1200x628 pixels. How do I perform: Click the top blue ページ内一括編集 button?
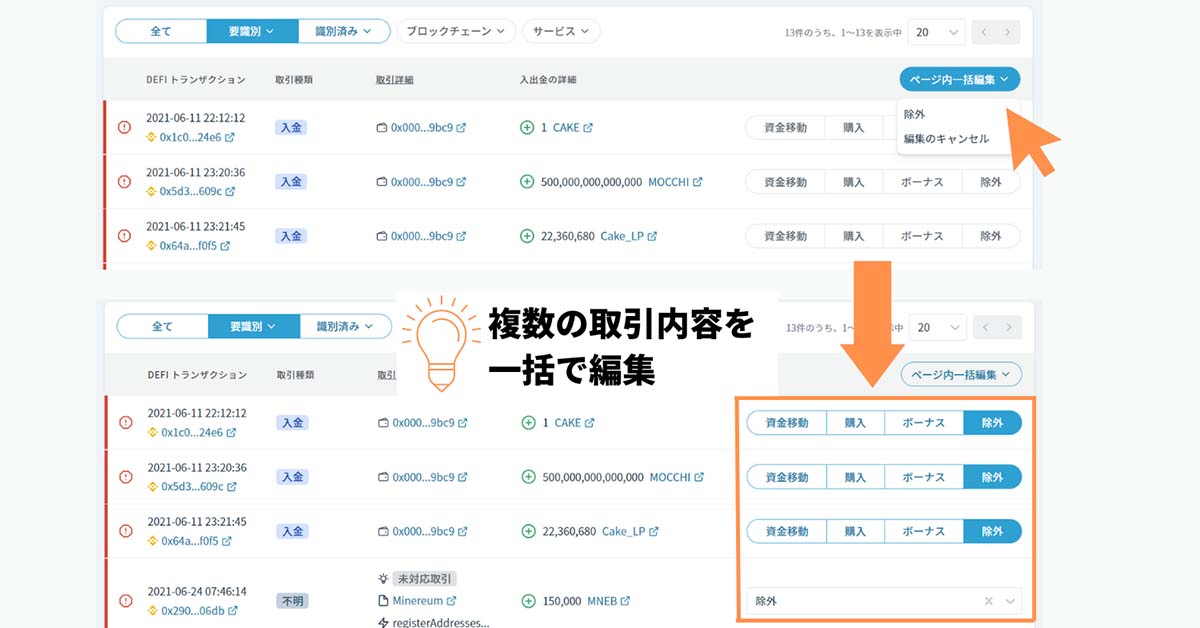pos(959,79)
